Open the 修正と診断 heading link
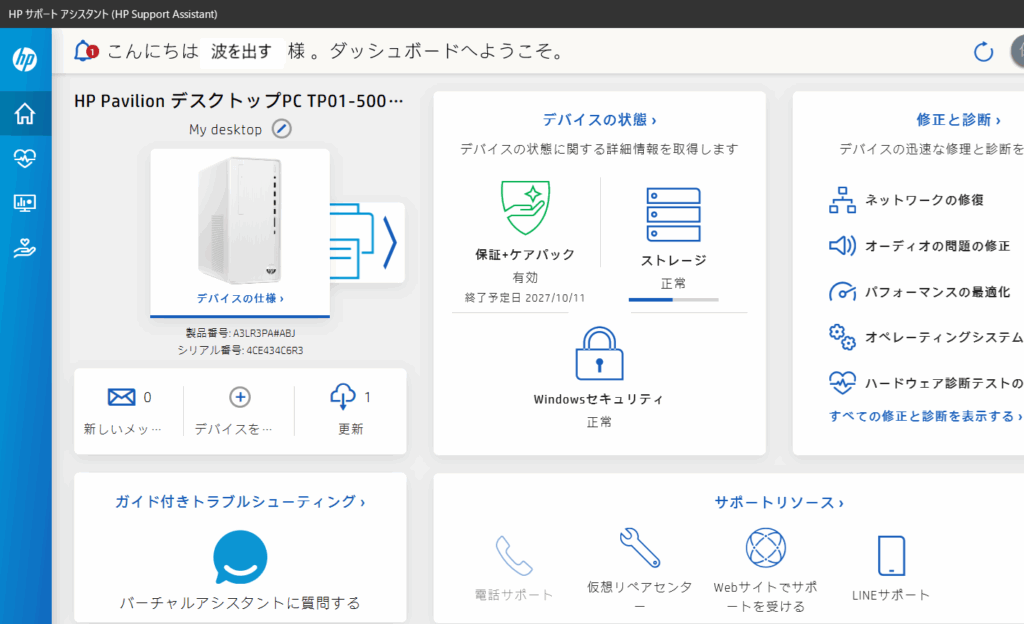Viewport: 1024px width, 624px height. (958, 119)
